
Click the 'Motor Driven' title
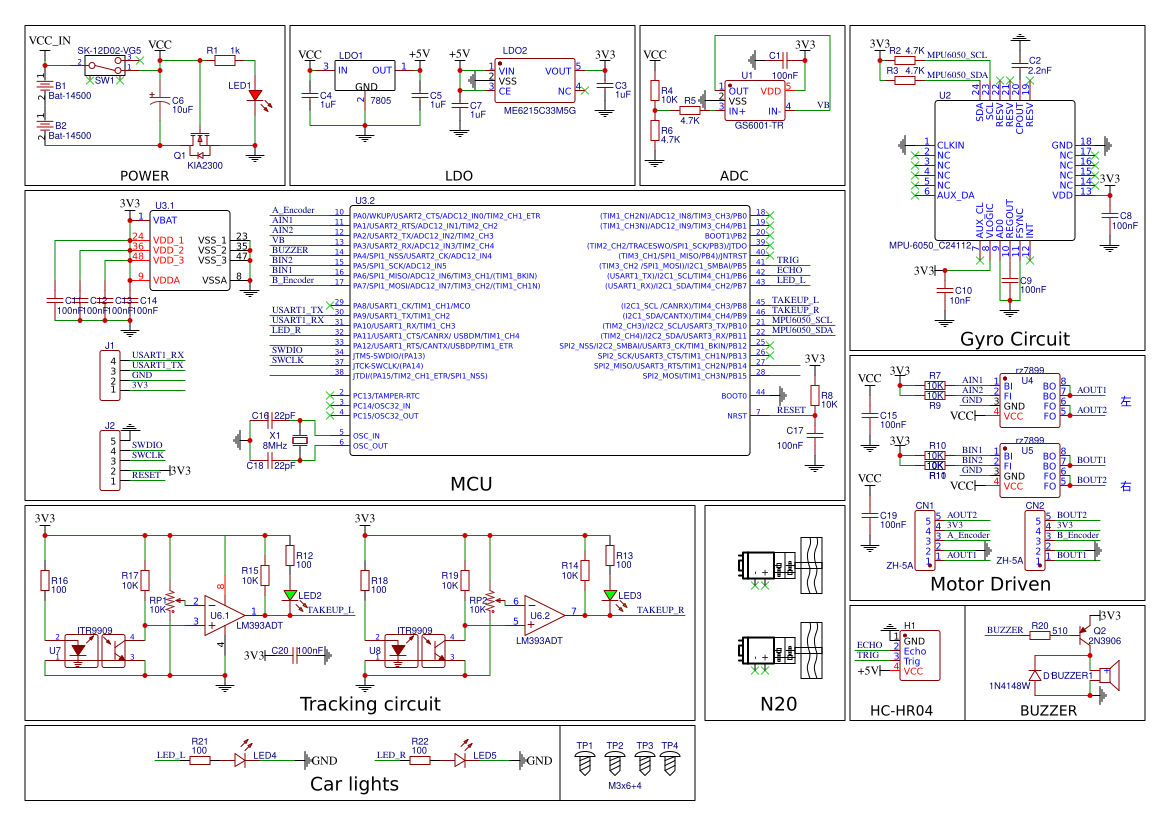(x=991, y=585)
